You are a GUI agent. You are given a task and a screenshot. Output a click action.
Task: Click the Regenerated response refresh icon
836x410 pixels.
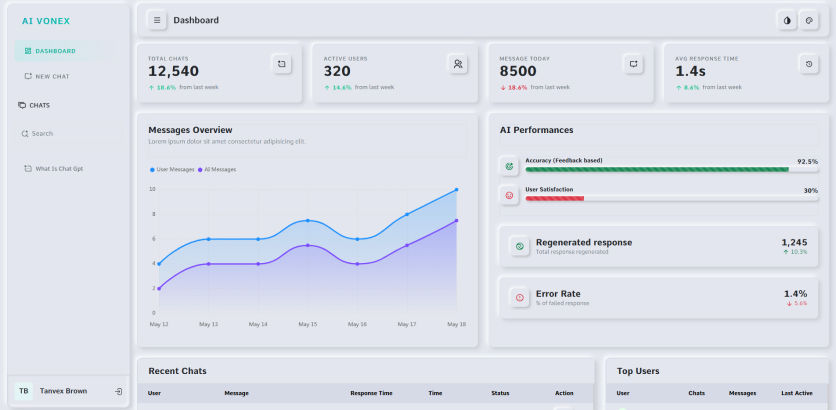519,246
